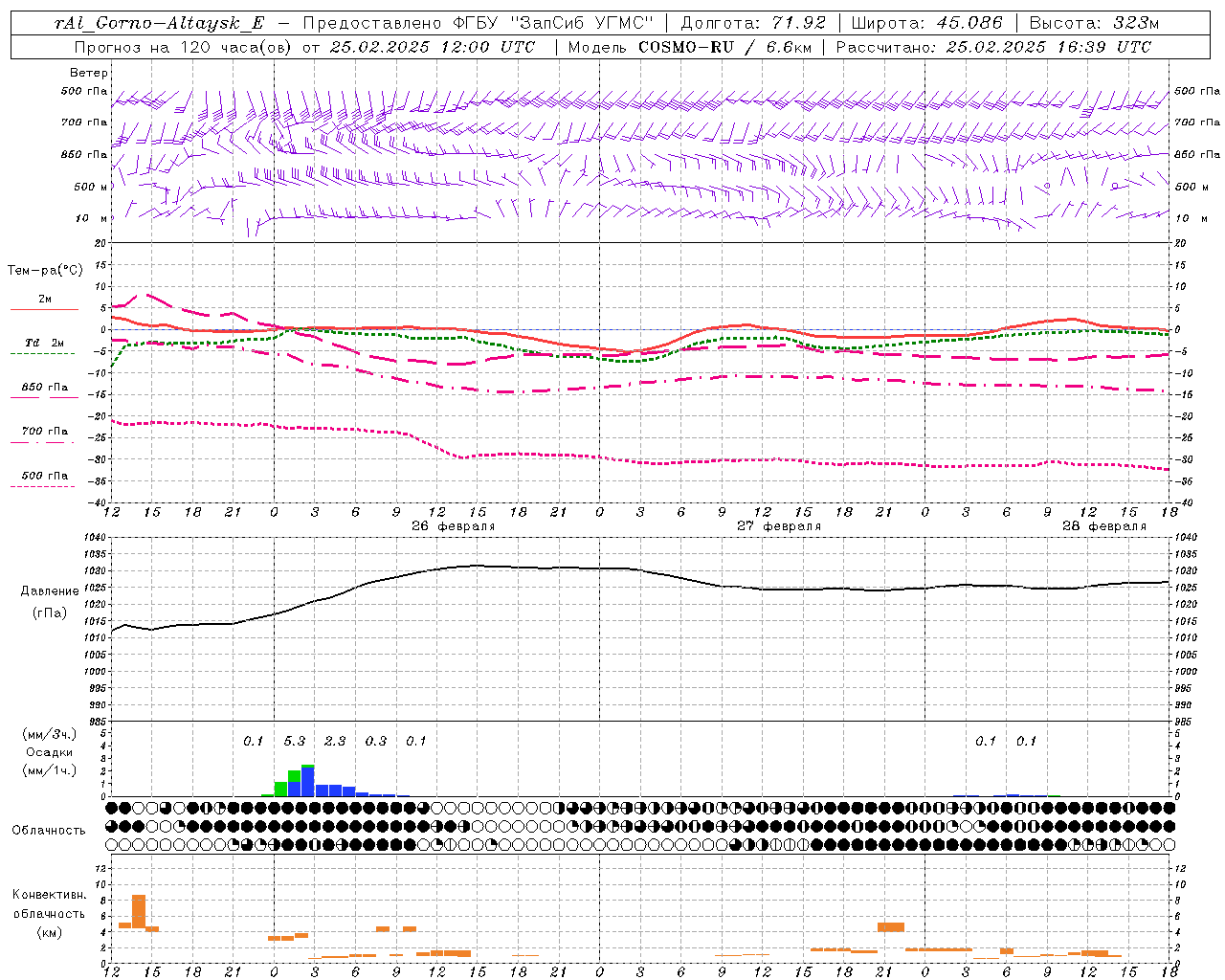Click the Облачность cloudiness label

pyautogui.click(x=49, y=830)
